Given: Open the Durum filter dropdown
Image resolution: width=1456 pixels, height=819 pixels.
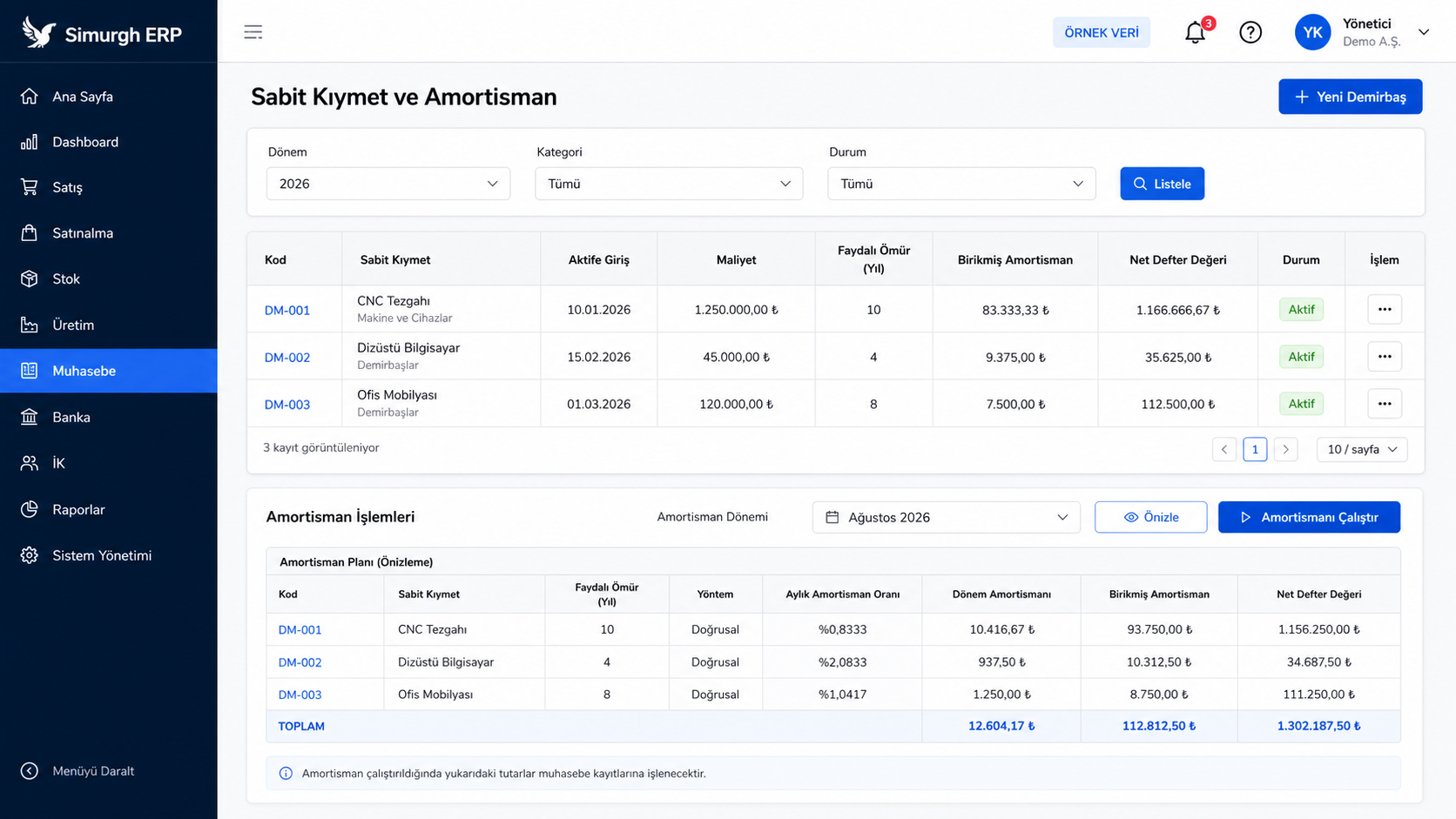Looking at the screenshot, I should (x=961, y=184).
